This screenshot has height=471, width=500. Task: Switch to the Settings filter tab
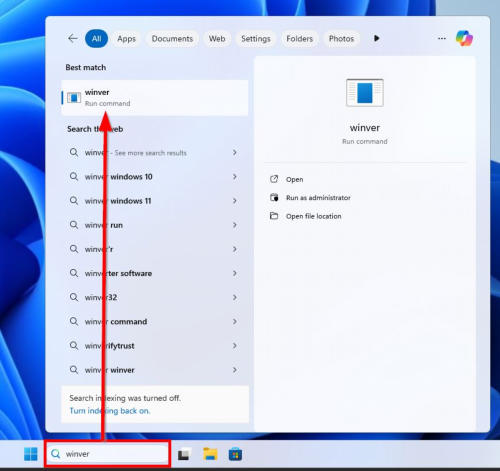pos(256,39)
